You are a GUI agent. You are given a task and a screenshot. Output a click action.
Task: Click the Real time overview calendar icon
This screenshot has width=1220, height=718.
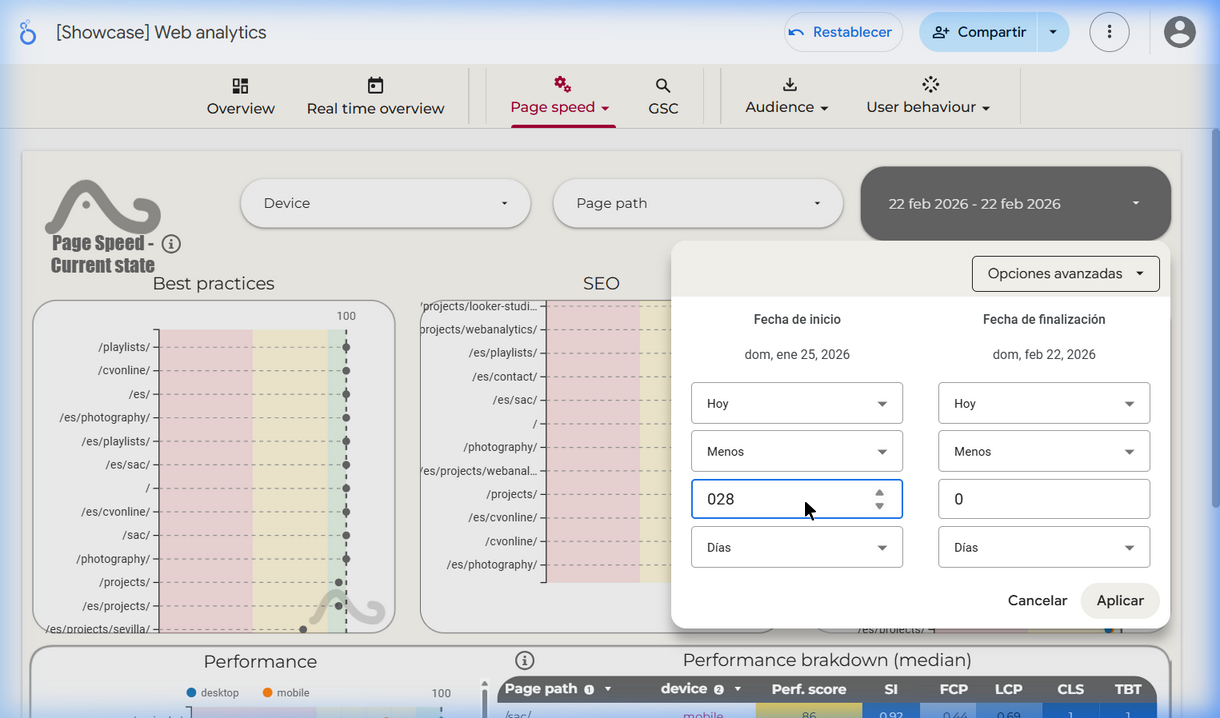375,86
